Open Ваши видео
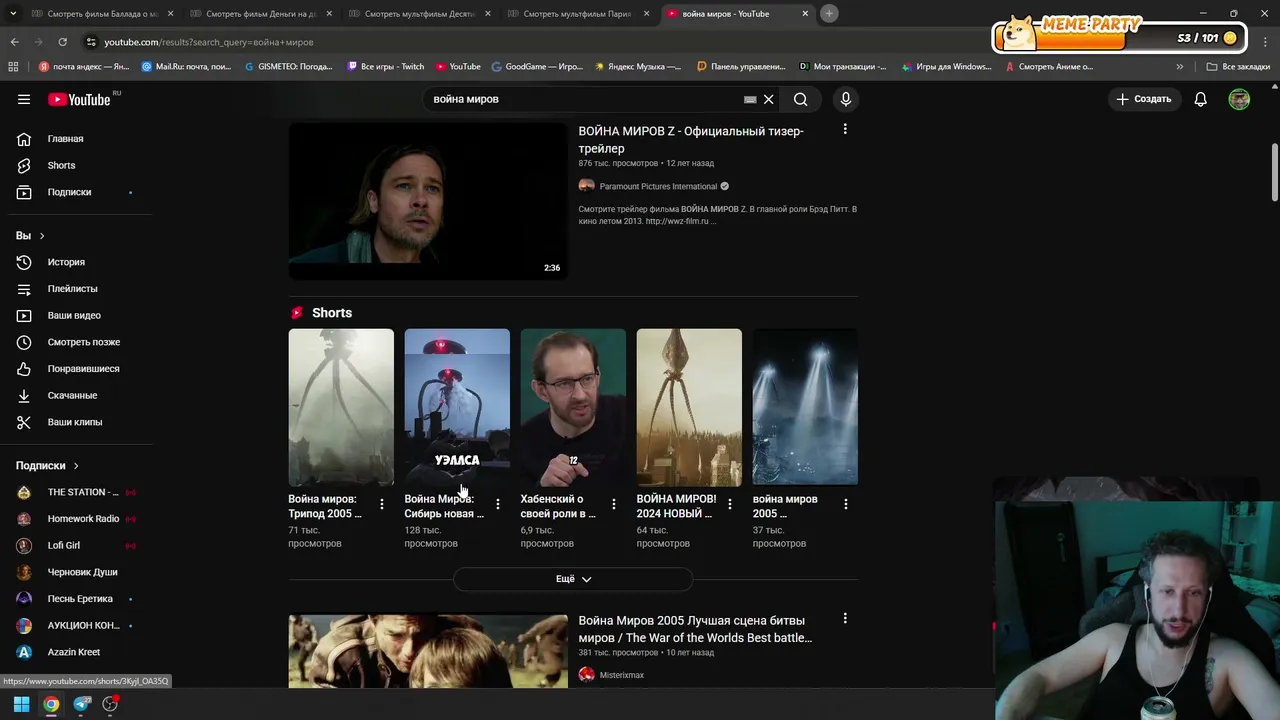 (76, 315)
